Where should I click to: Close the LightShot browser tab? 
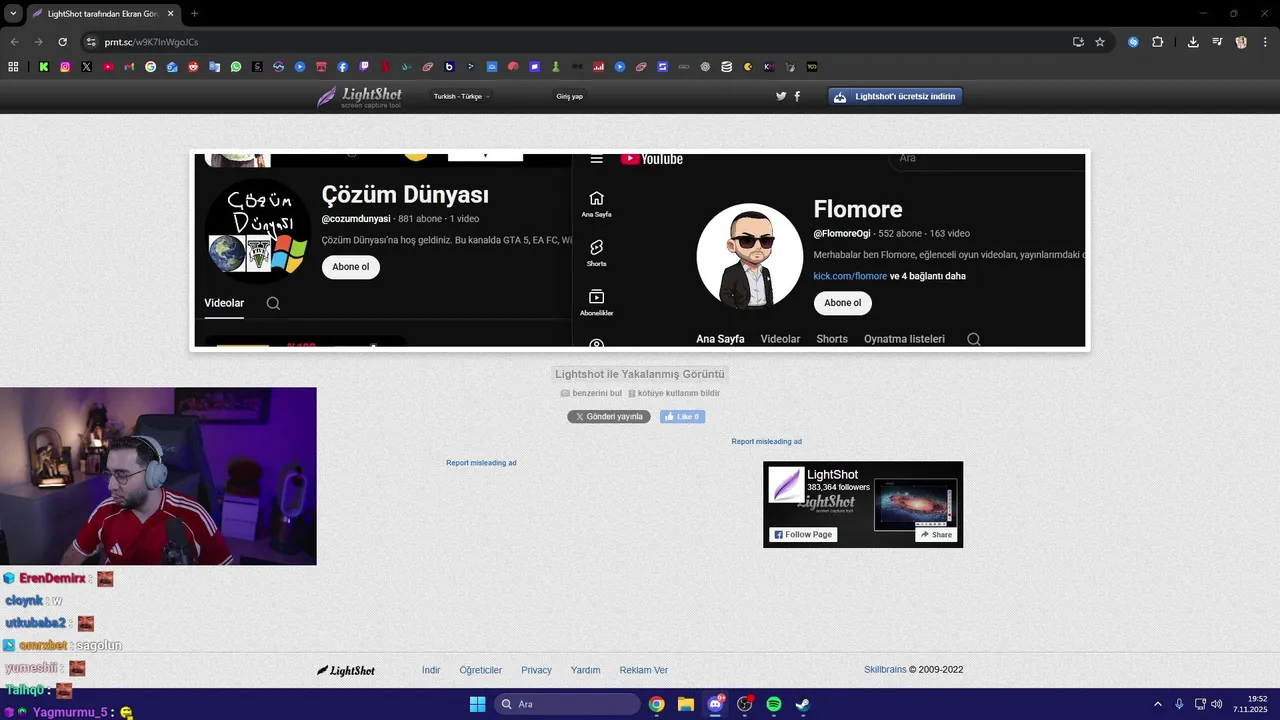(169, 13)
